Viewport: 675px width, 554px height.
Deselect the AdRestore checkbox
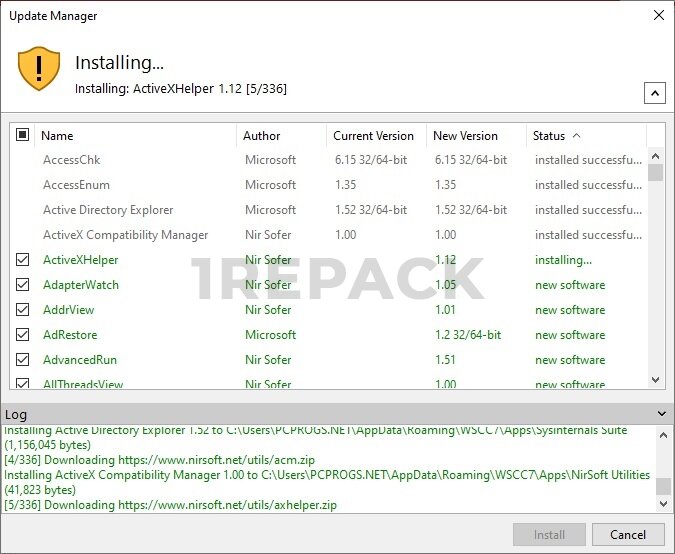pyautogui.click(x=23, y=335)
